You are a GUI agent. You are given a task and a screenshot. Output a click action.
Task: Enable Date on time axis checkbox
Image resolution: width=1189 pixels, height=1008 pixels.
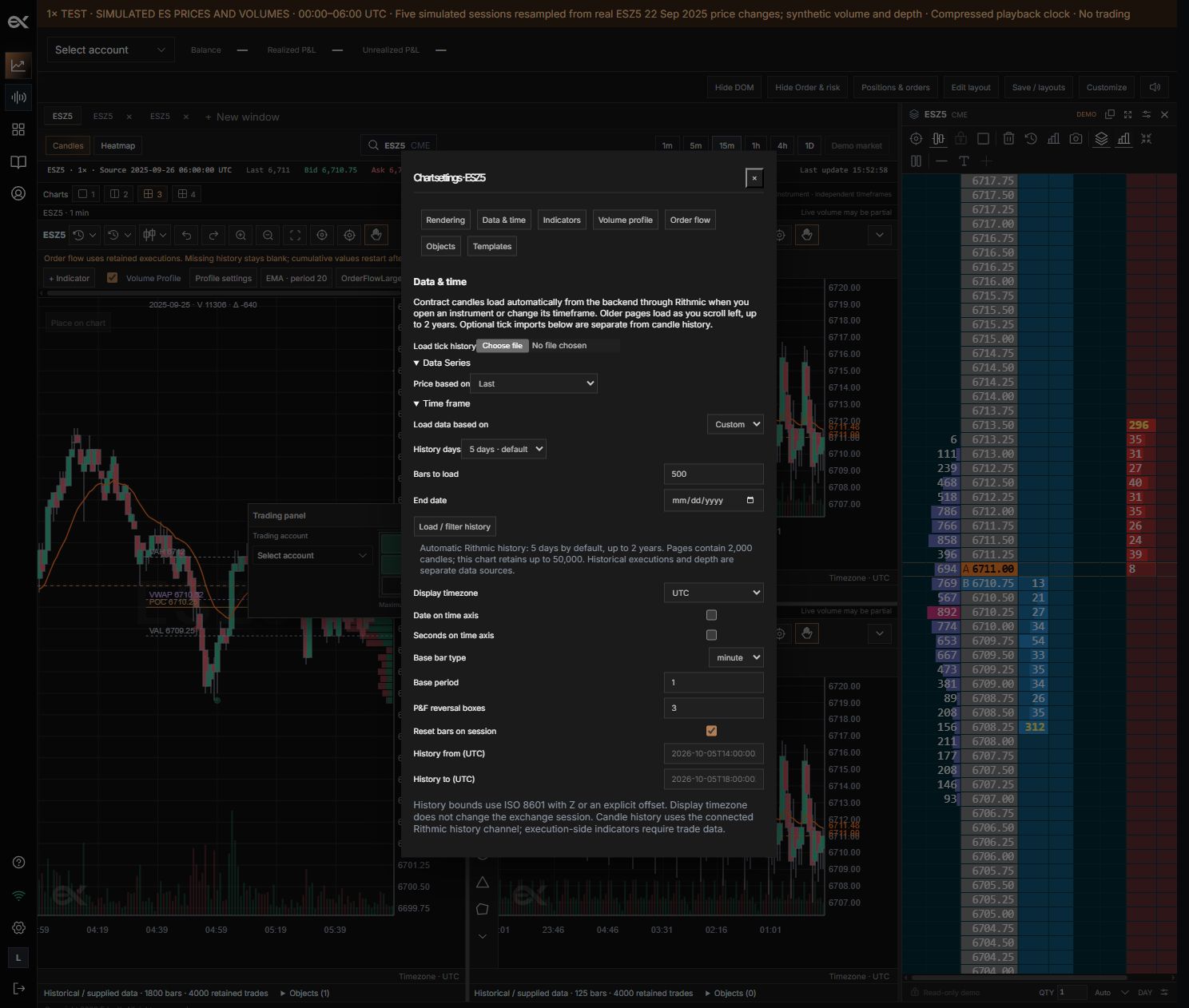711,615
